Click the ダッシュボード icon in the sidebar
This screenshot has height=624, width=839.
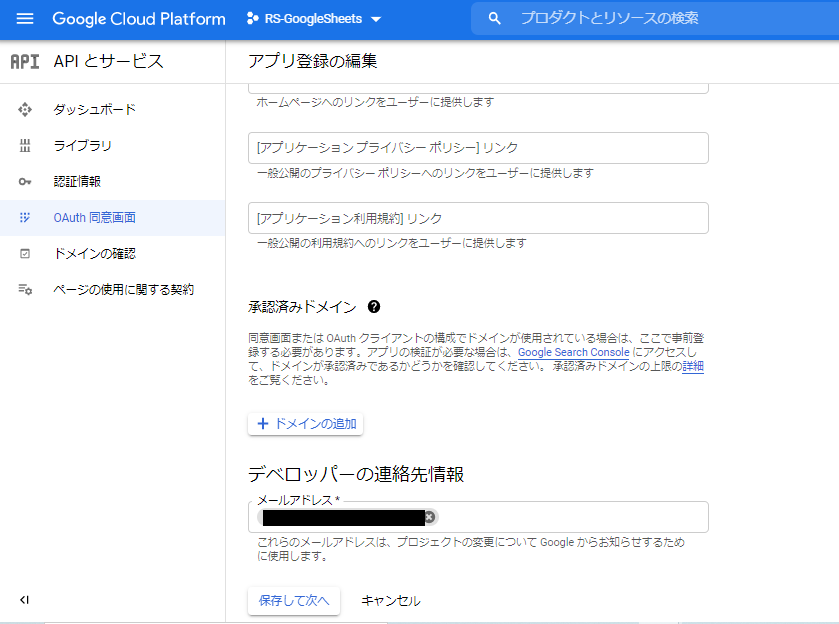click(x=25, y=110)
